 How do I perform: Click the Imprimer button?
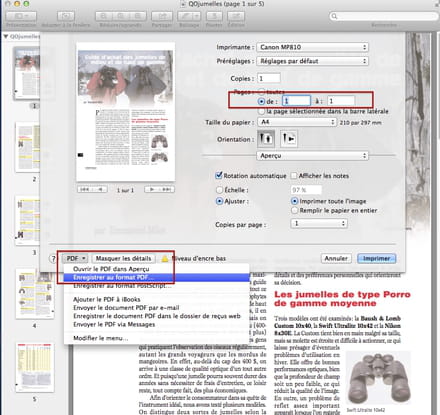click(x=377, y=258)
